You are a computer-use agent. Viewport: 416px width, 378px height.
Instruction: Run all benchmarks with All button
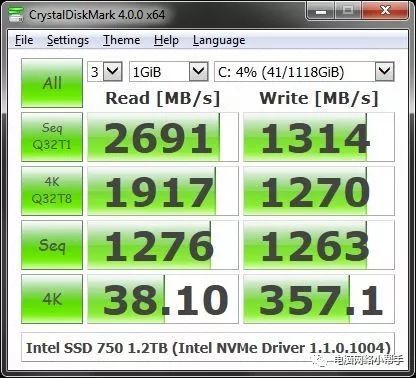coord(52,83)
